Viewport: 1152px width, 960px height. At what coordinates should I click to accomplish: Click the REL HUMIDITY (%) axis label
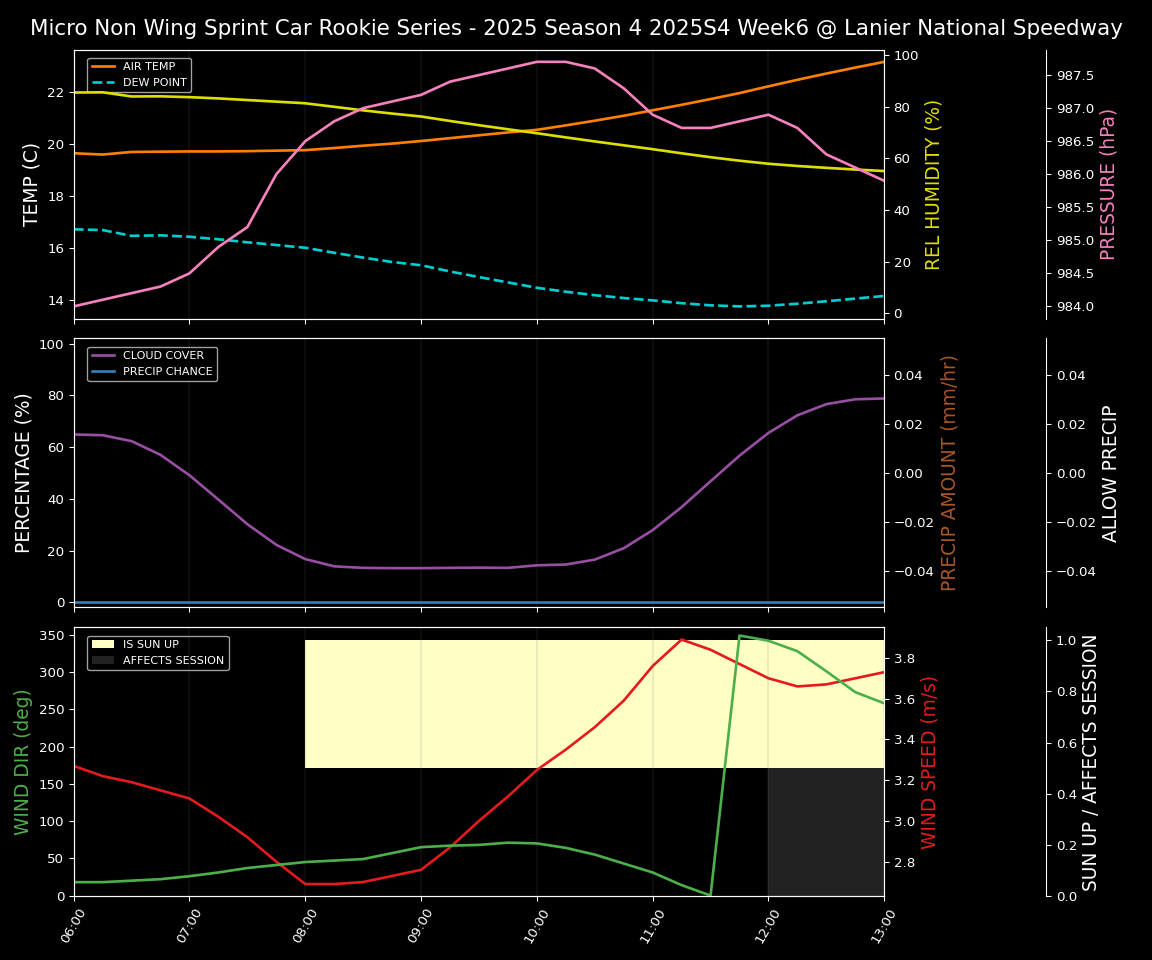tap(933, 185)
